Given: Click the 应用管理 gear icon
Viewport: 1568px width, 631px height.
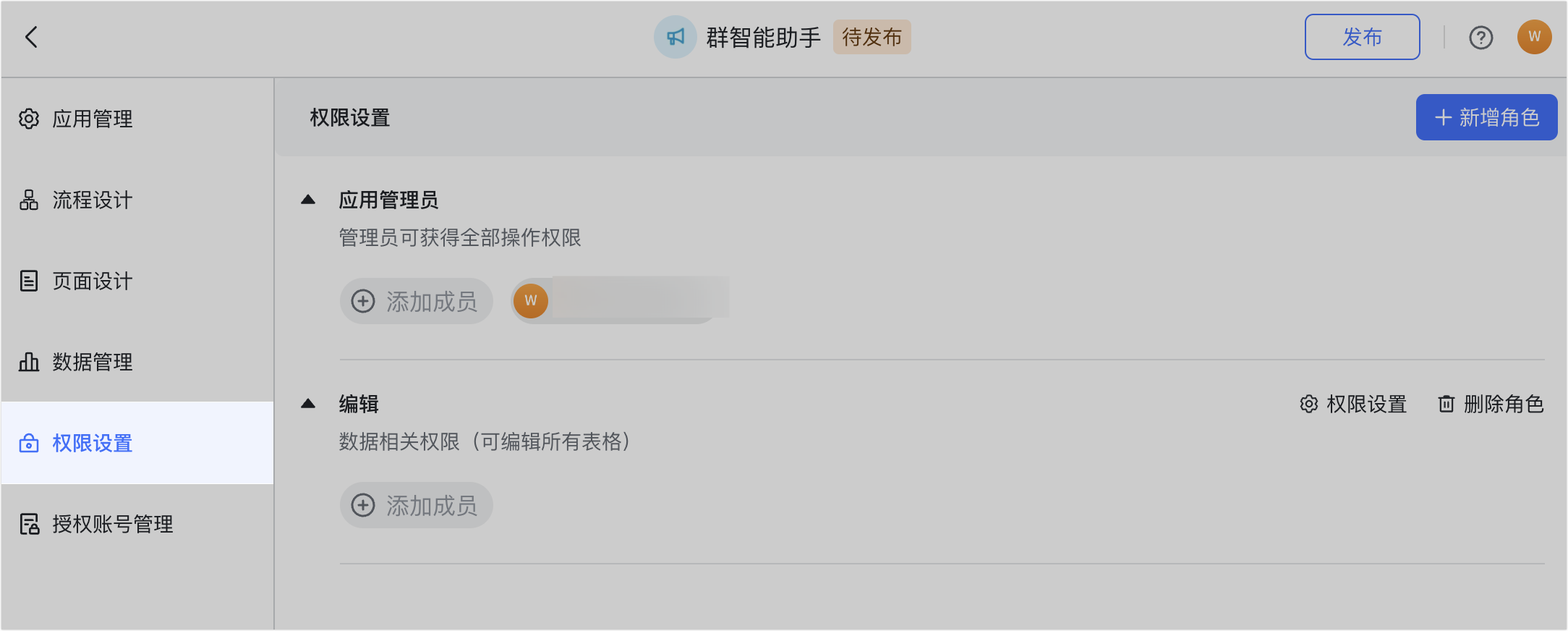Looking at the screenshot, I should pyautogui.click(x=29, y=119).
